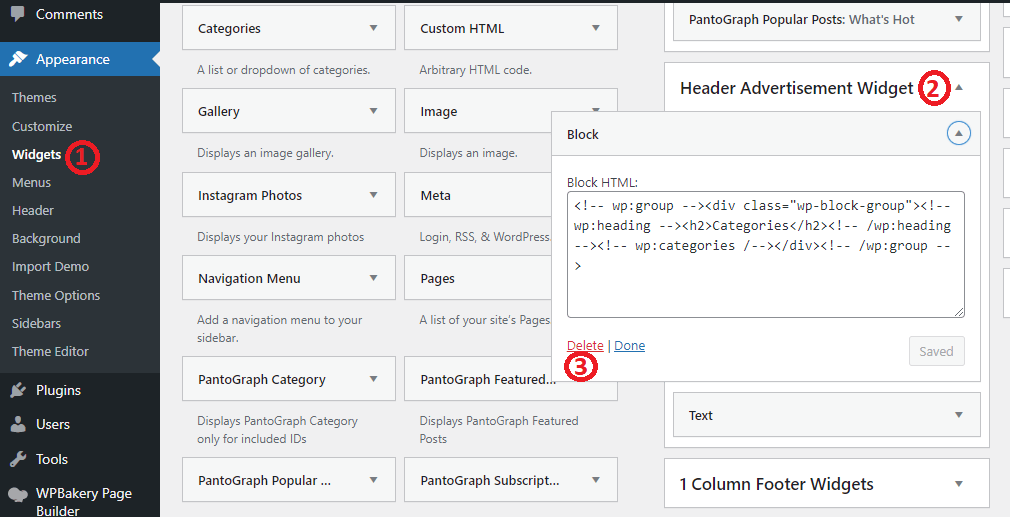Click the Delete link in Block widget
This screenshot has width=1010, height=517.
point(585,345)
